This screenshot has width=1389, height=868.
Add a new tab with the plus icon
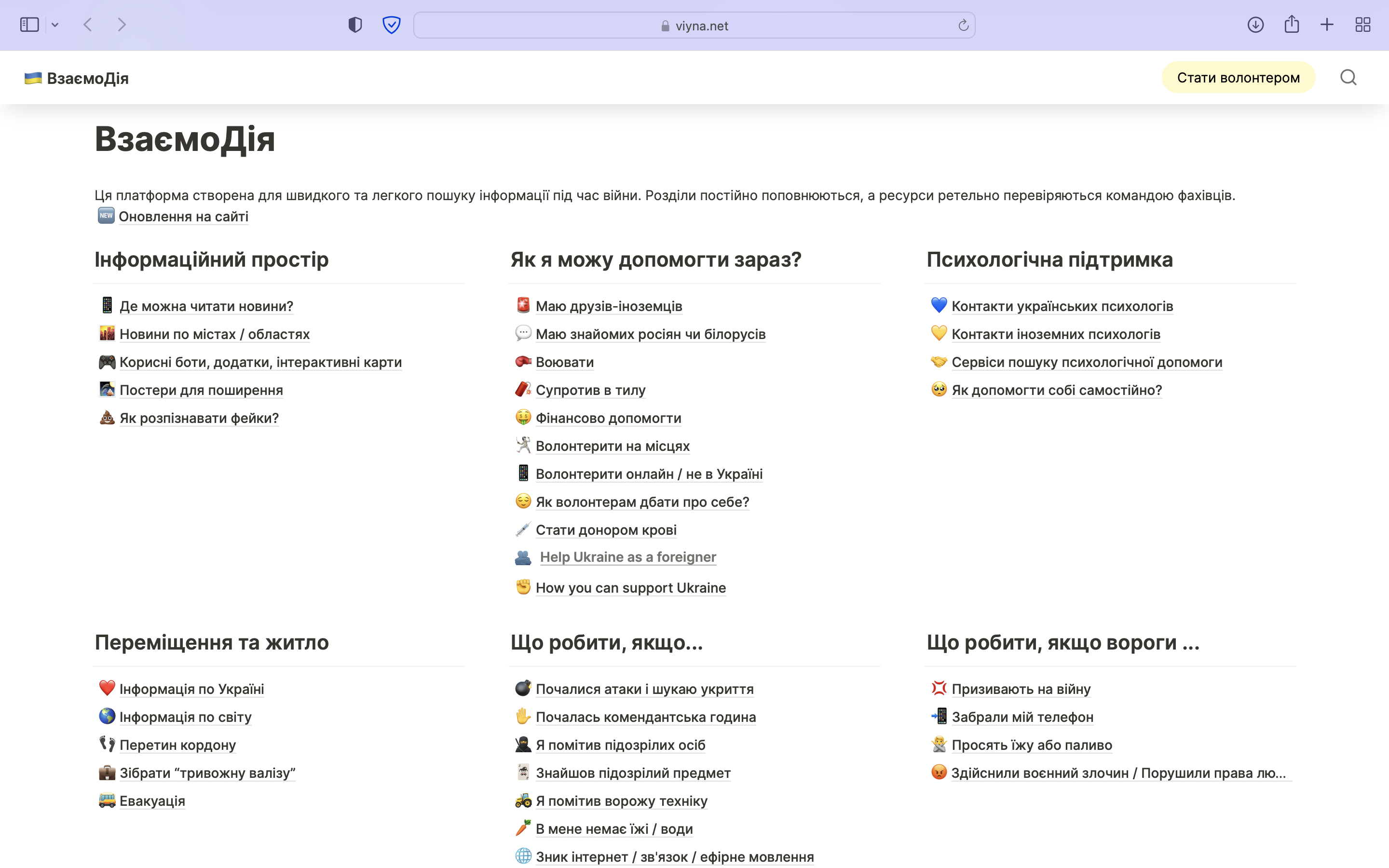[1326, 25]
